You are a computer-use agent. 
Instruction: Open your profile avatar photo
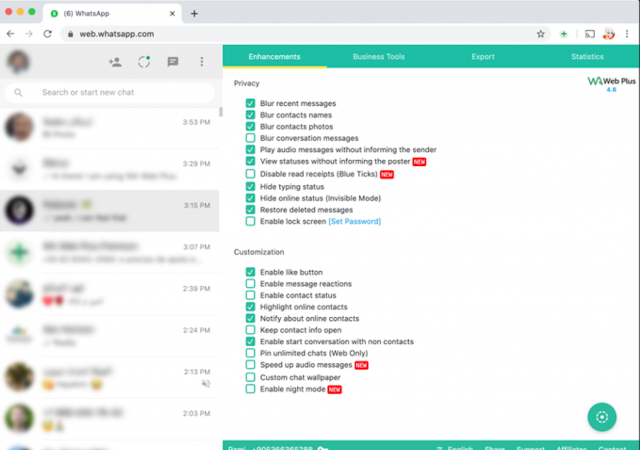pos(18,62)
